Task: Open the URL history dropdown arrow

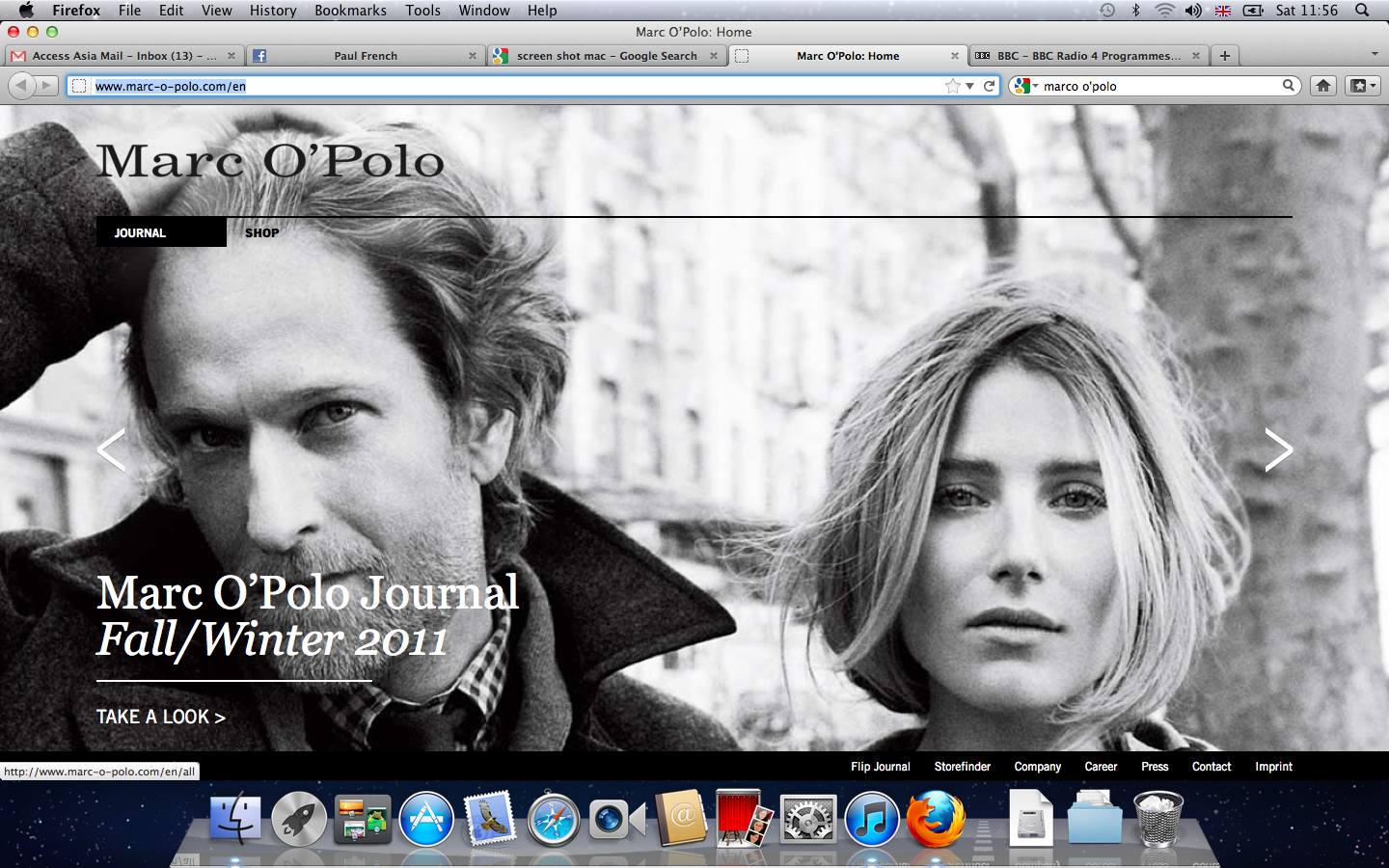Action: point(969,86)
